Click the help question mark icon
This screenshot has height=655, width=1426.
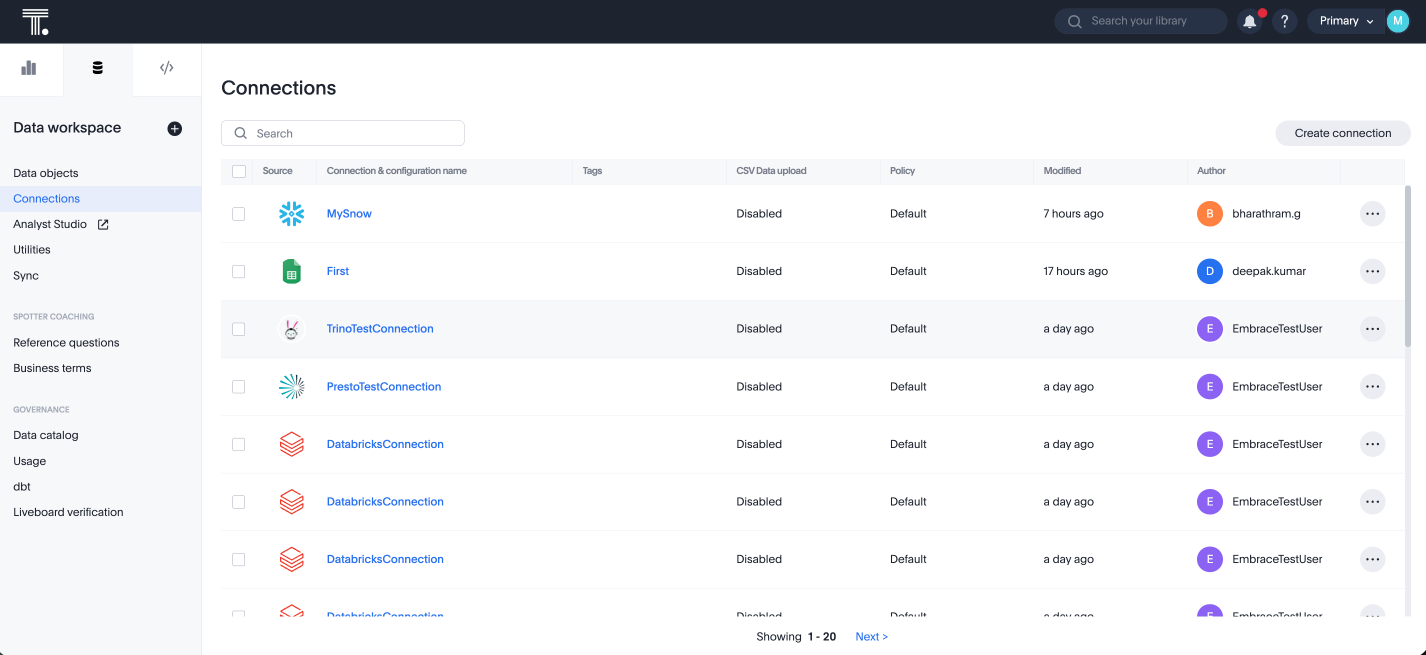pyautogui.click(x=1284, y=20)
